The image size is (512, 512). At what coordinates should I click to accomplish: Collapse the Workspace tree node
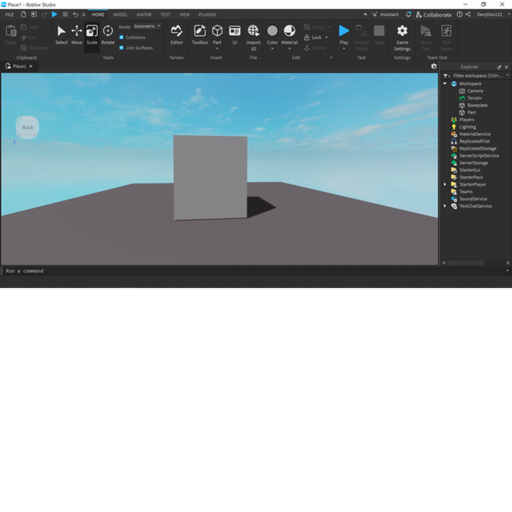[445, 84]
